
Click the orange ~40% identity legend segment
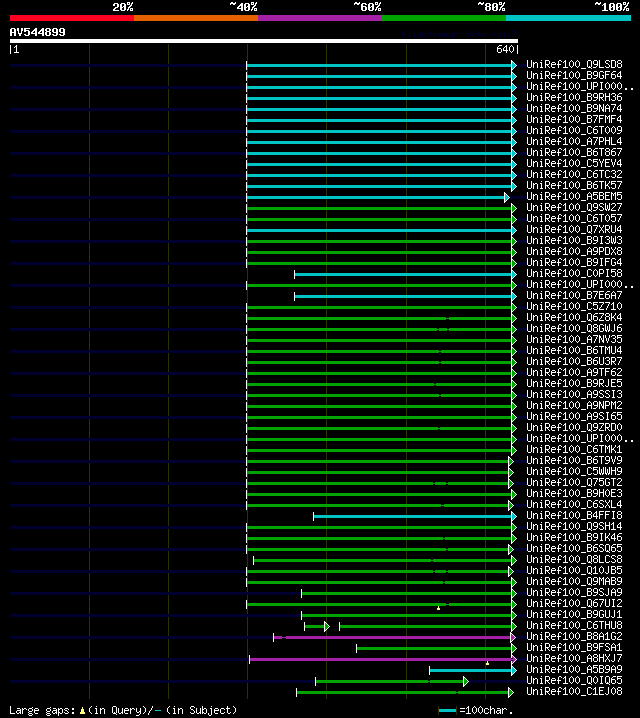[x=196, y=18]
